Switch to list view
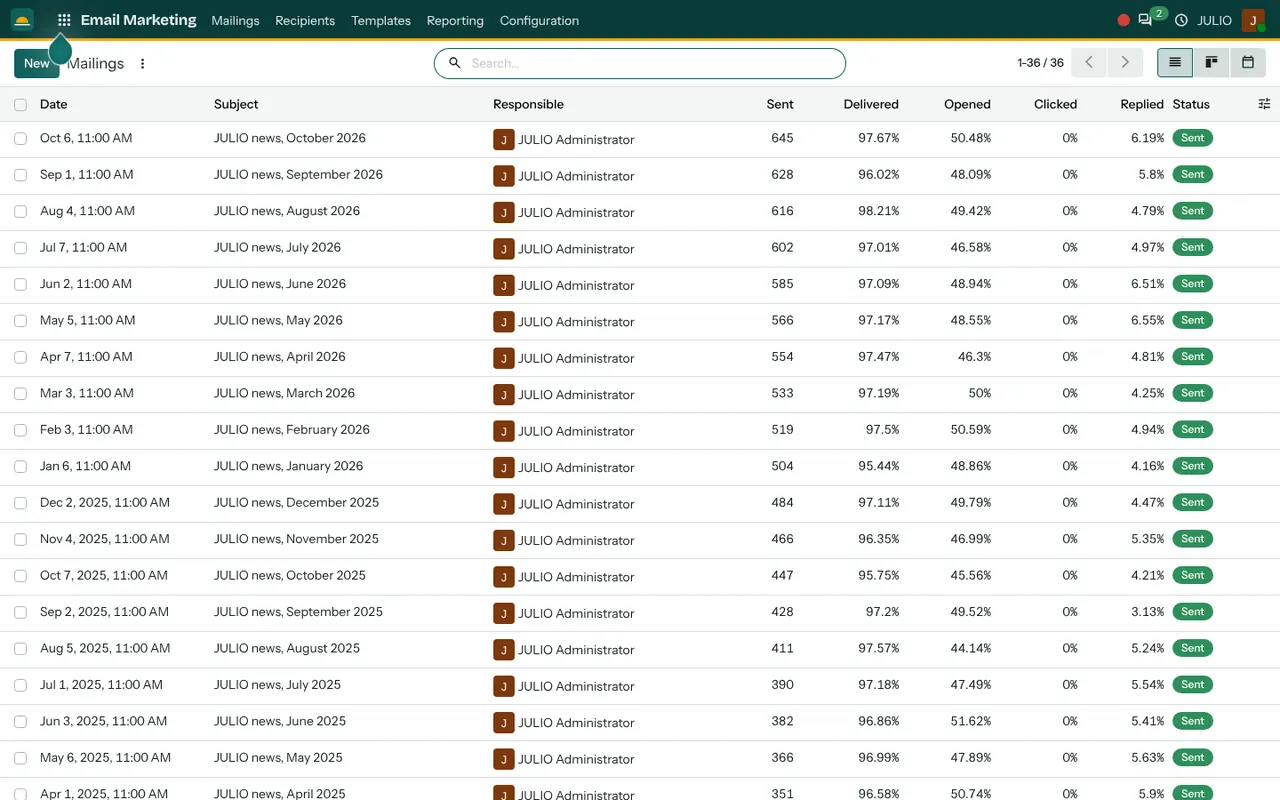Image resolution: width=1280 pixels, height=800 pixels. pos(1175,63)
